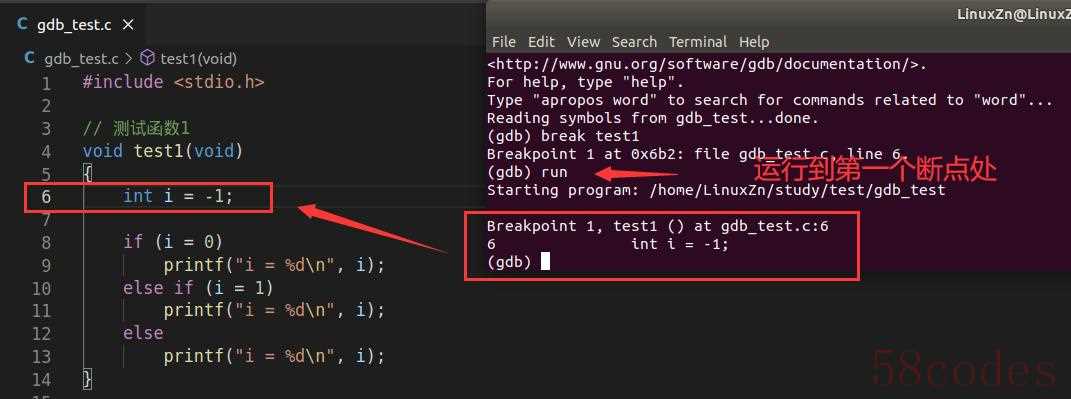Close the gdb_test.c editor tab
Viewport: 1071px width, 399px height.
pyautogui.click(x=128, y=25)
